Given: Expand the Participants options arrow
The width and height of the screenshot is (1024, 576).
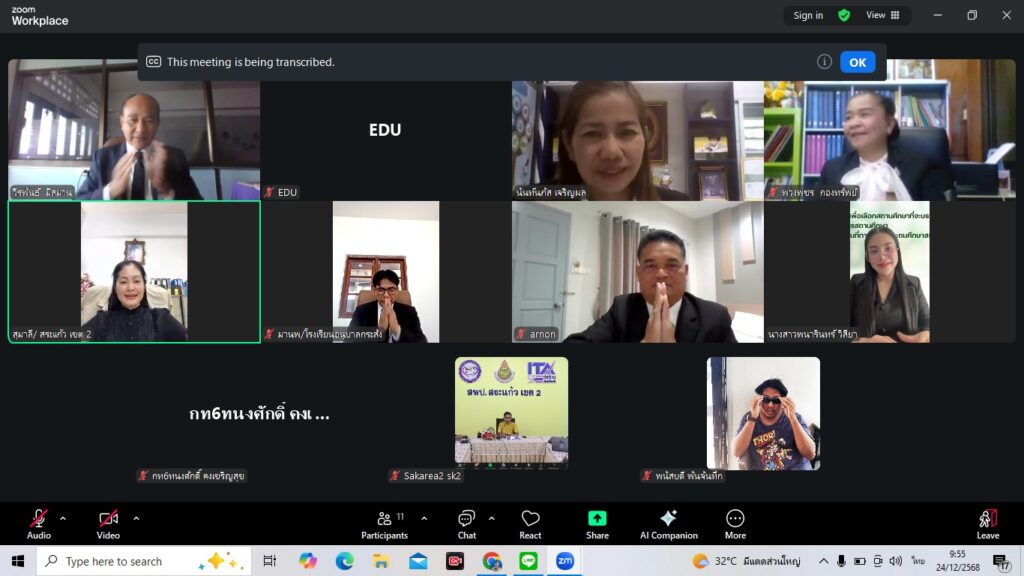Looking at the screenshot, I should coord(424,518).
